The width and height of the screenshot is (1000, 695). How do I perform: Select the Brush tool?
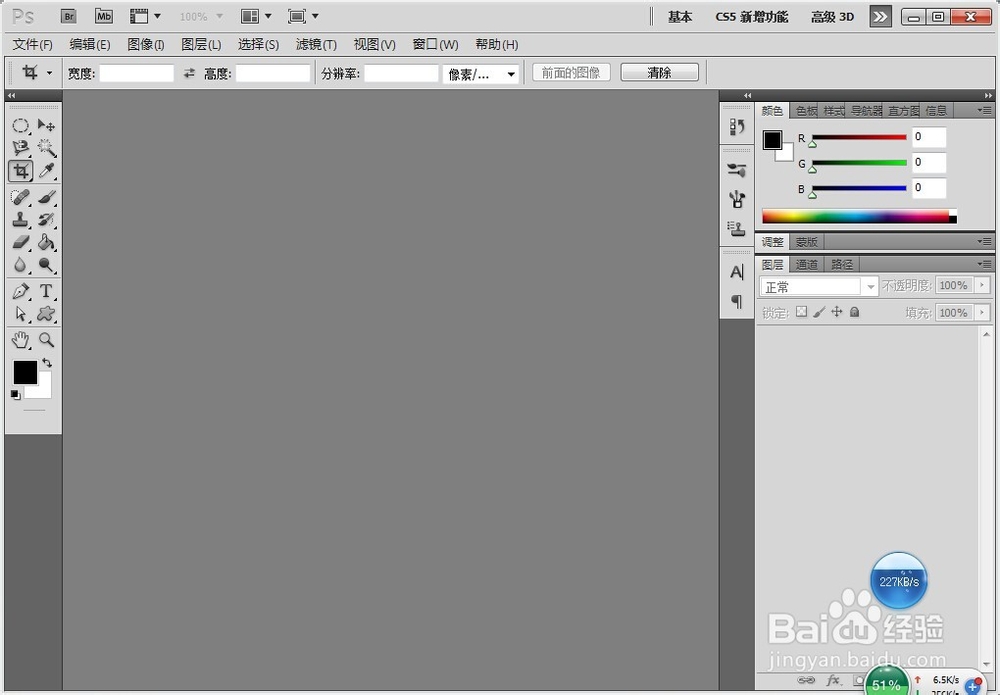[46, 197]
